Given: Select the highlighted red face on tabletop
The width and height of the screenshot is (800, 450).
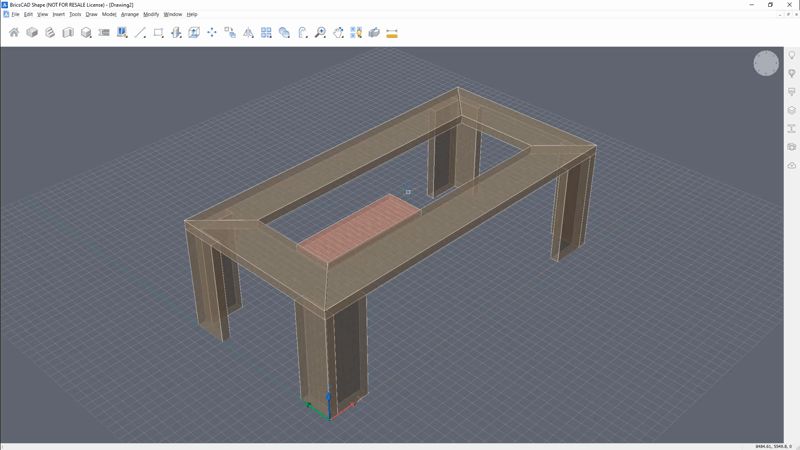Looking at the screenshot, I should [359, 229].
